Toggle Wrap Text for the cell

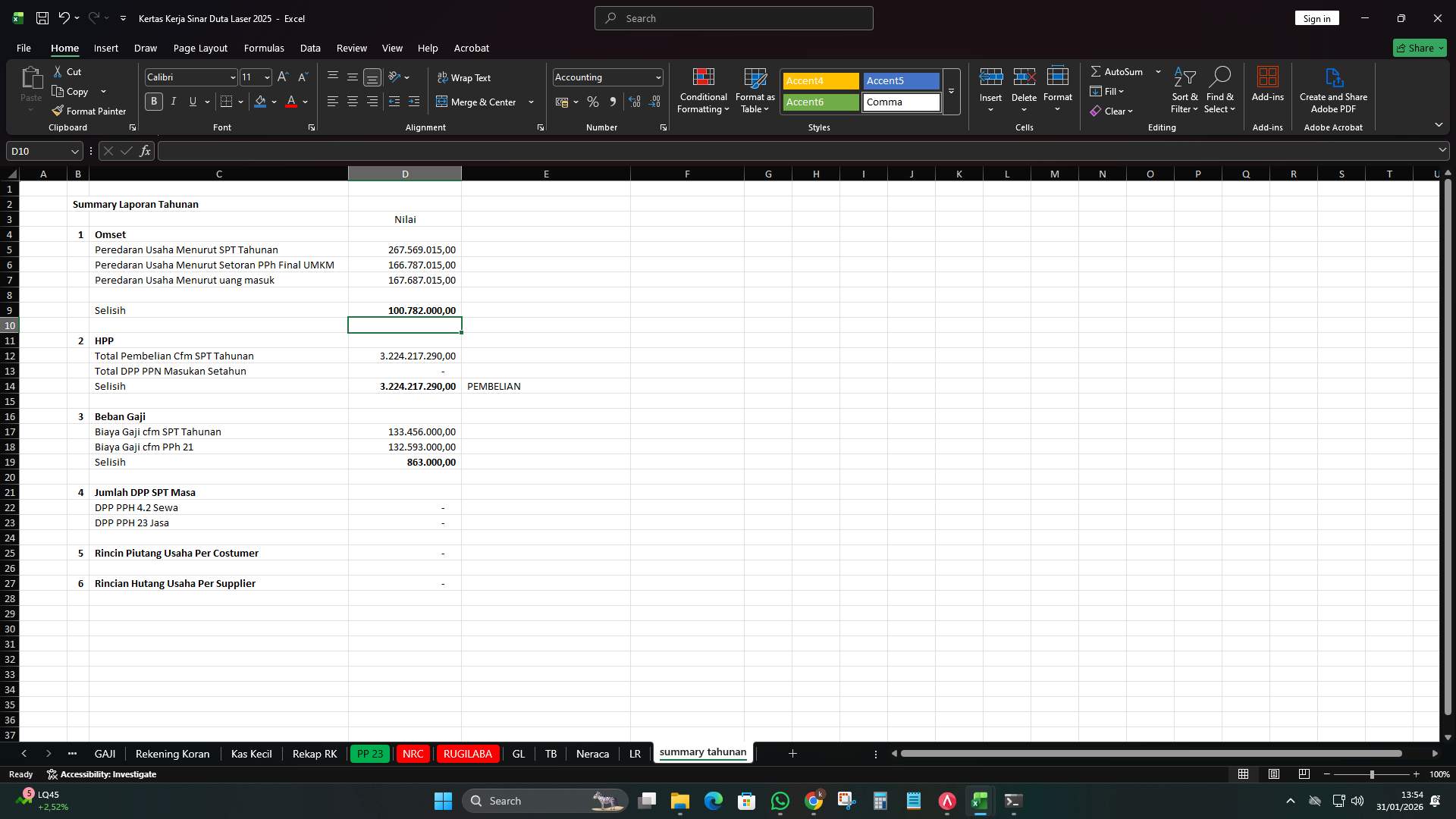pyautogui.click(x=465, y=77)
